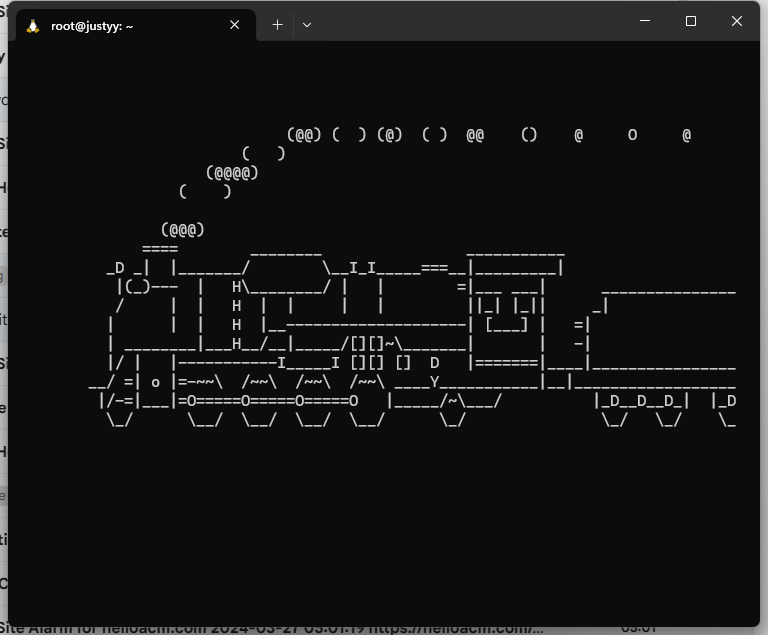Open a new terminal tab
The height and width of the screenshot is (635, 768).
point(278,25)
